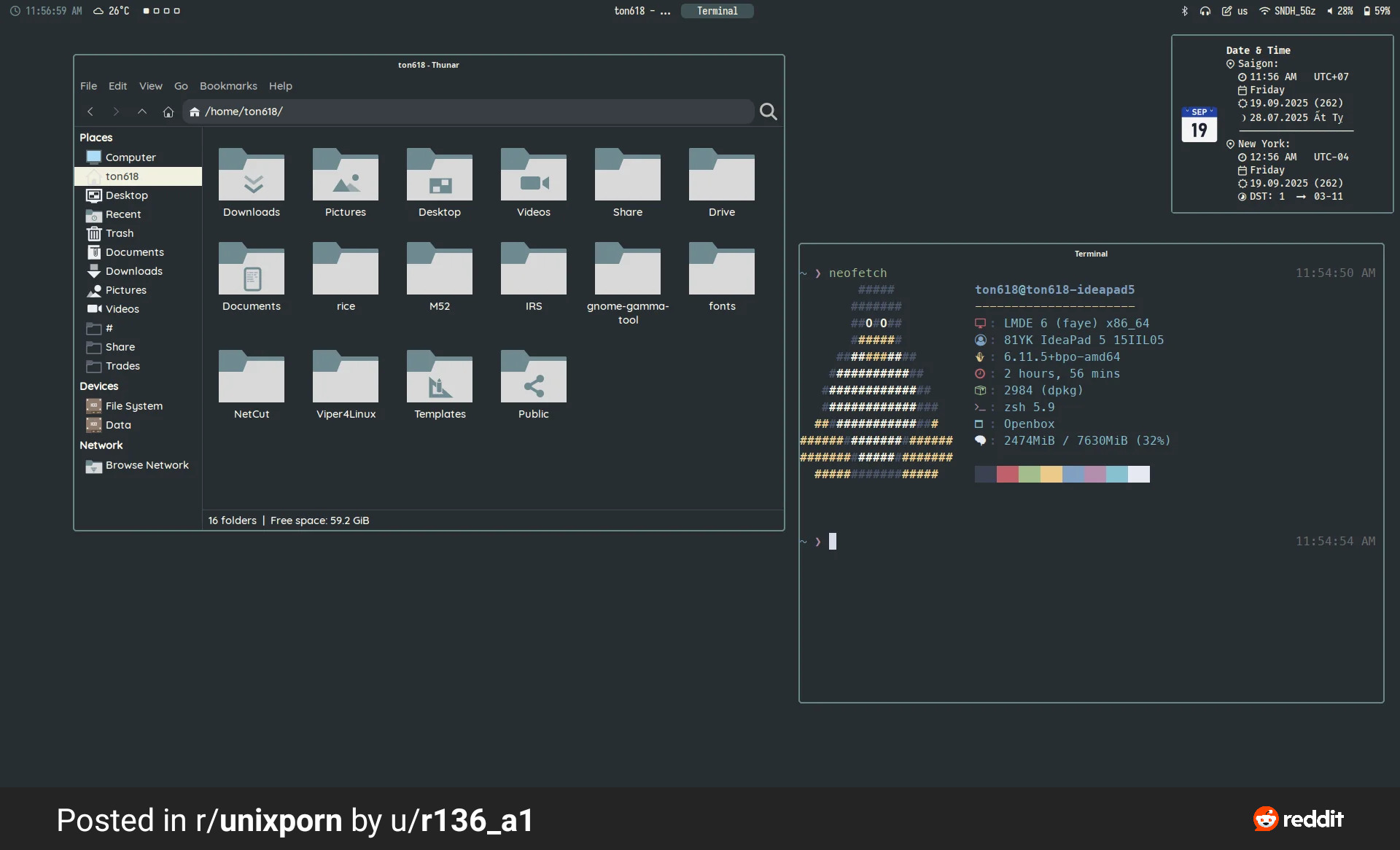The width and height of the screenshot is (1400, 850).
Task: Open Trash in Places sidebar
Action: click(119, 233)
